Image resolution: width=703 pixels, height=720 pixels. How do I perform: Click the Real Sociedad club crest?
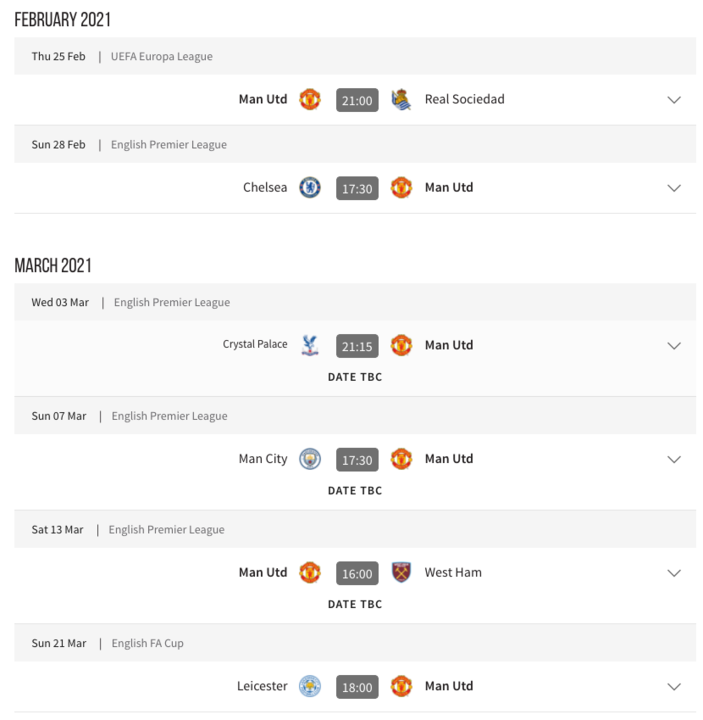pyautogui.click(x=401, y=100)
